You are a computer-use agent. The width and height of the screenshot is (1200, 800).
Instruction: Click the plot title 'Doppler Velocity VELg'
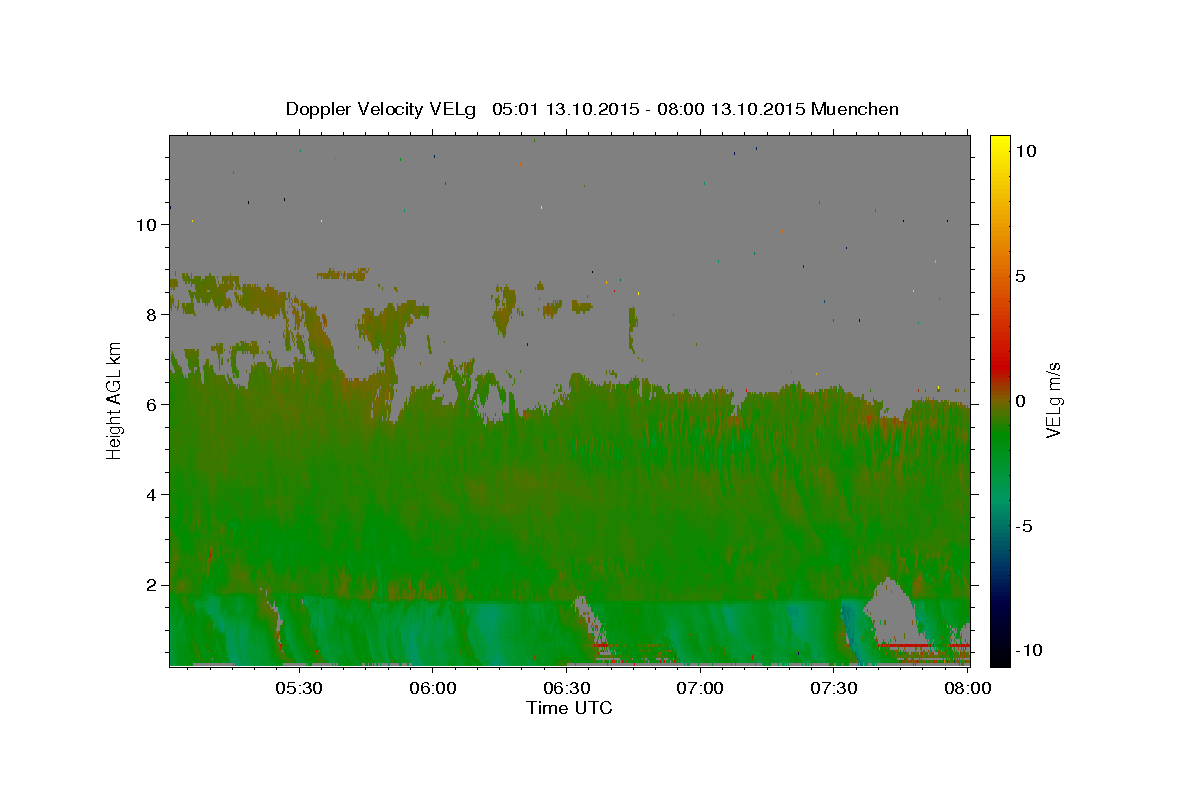382,109
